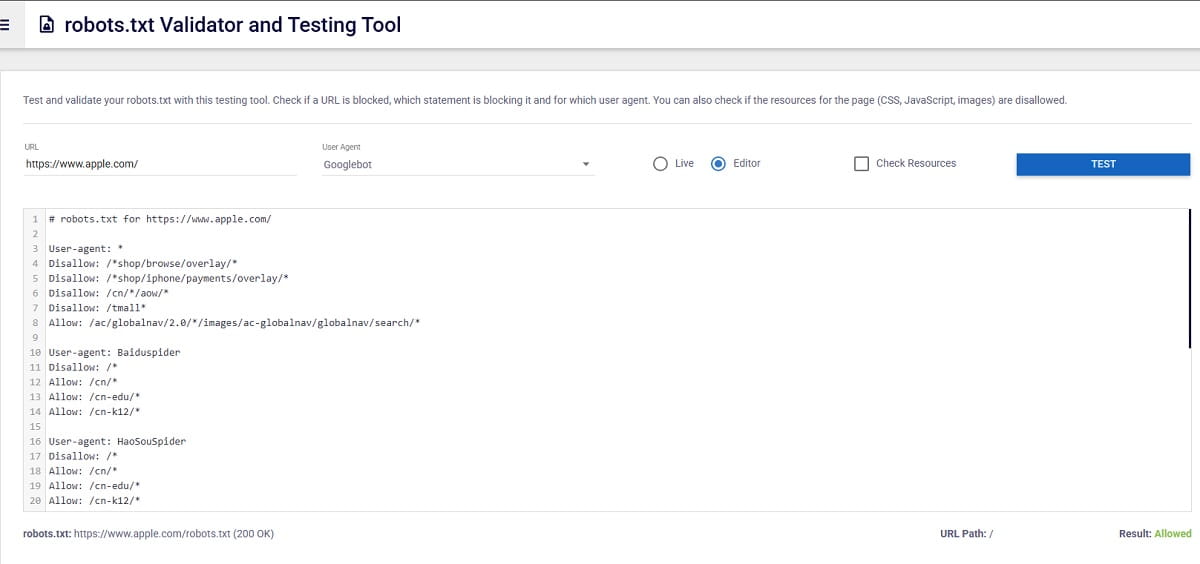
Task: Click line 12 'Allow: /cn/*'
Action: [x=82, y=382]
